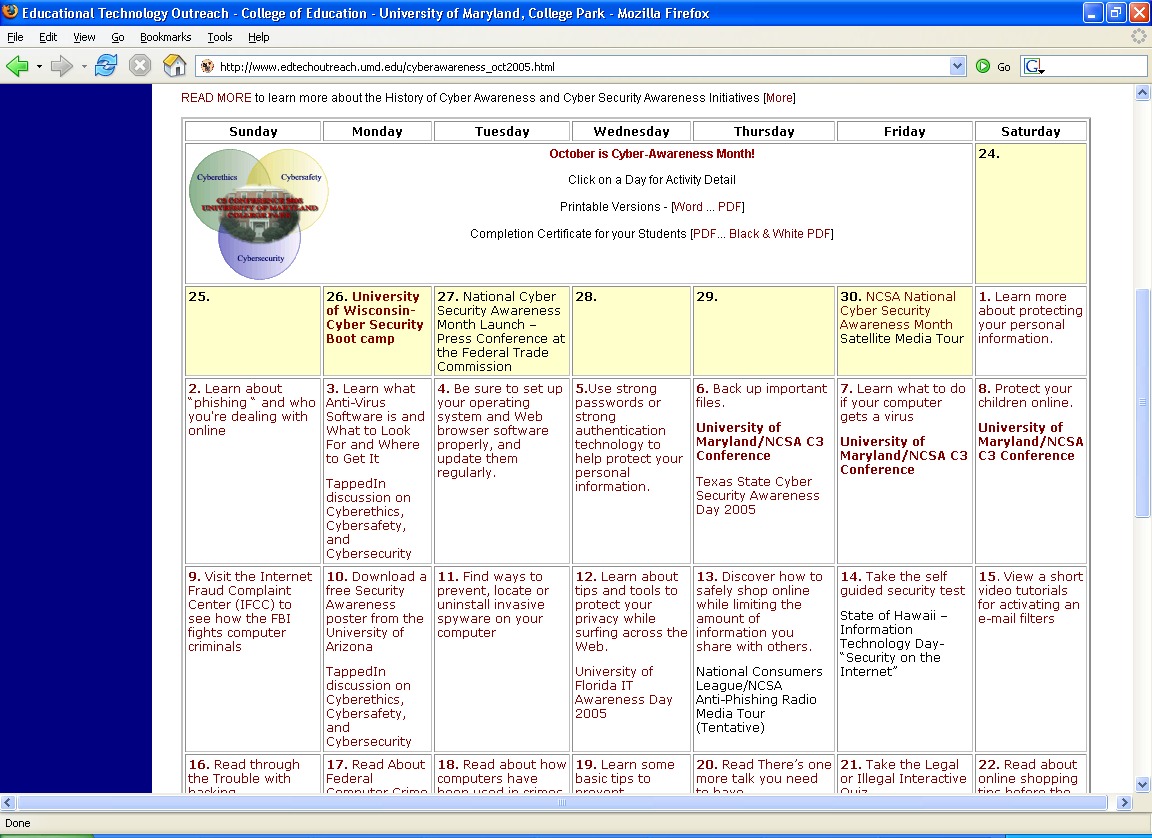The height and width of the screenshot is (838, 1152).
Task: Click the Back arrow navigation button
Action: (x=17, y=66)
